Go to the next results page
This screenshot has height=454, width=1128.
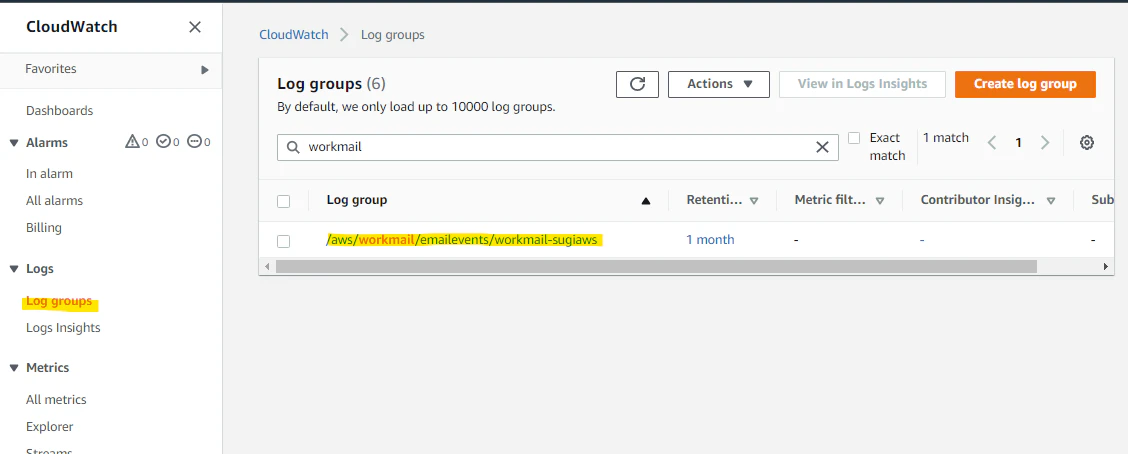[1045, 142]
